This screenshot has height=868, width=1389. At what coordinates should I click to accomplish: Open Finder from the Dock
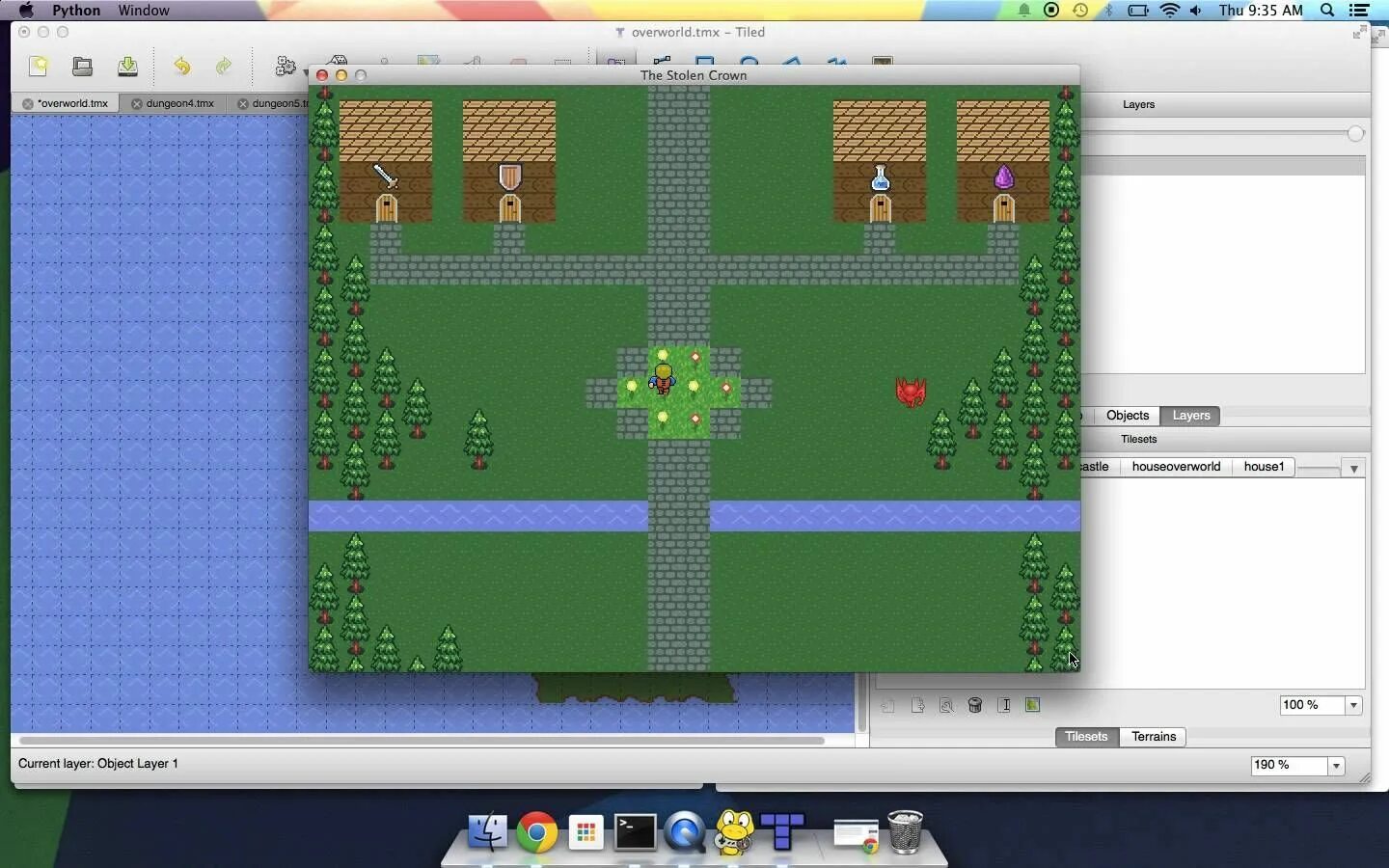488,831
